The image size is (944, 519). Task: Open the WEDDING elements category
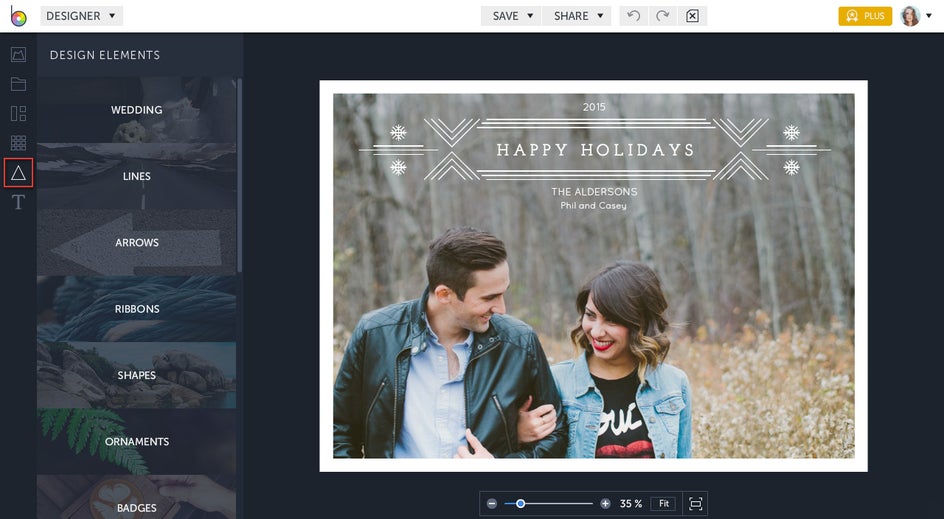tap(137, 110)
